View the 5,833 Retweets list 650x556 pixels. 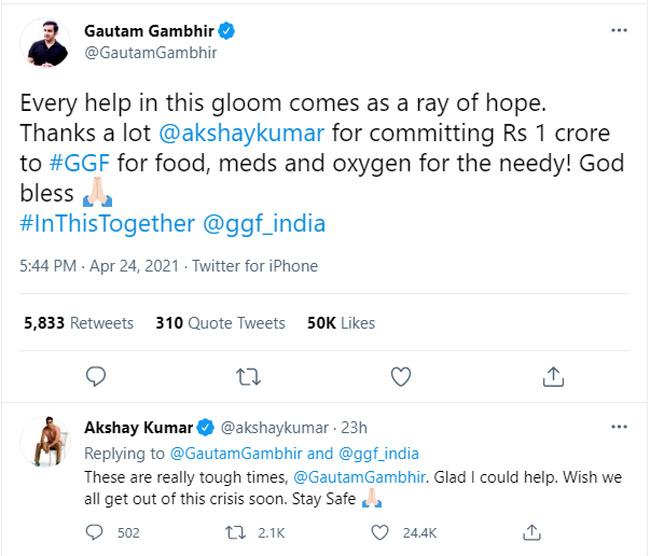(78, 323)
